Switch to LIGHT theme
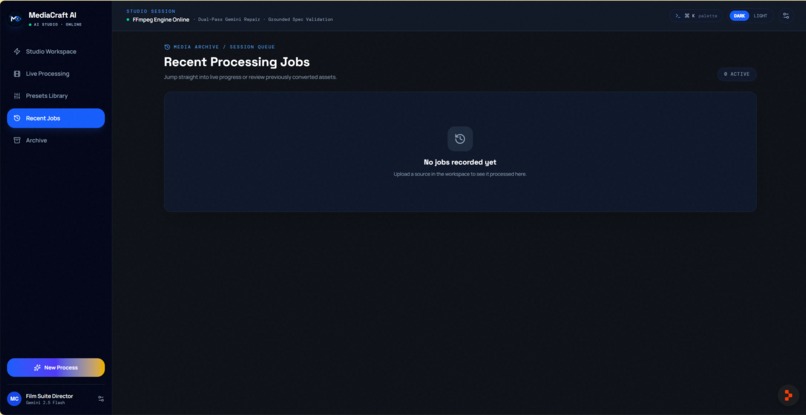 (x=760, y=16)
